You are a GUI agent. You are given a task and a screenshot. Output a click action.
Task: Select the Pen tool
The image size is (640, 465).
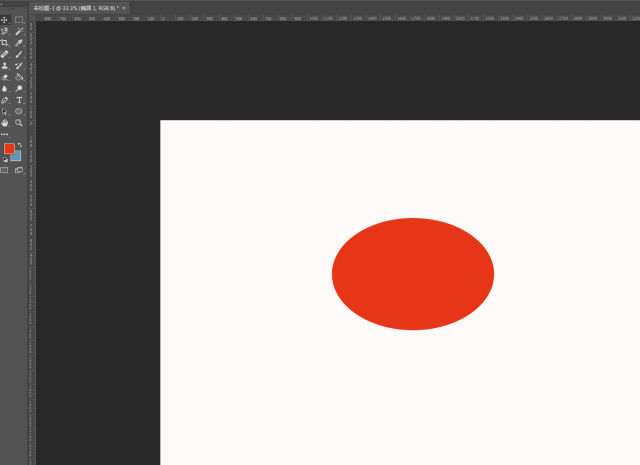5,100
